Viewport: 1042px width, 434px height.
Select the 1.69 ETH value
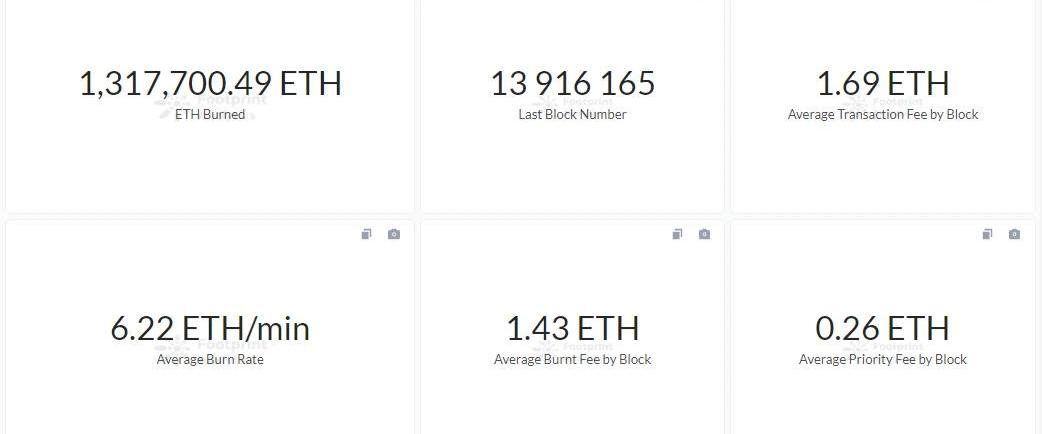(883, 84)
